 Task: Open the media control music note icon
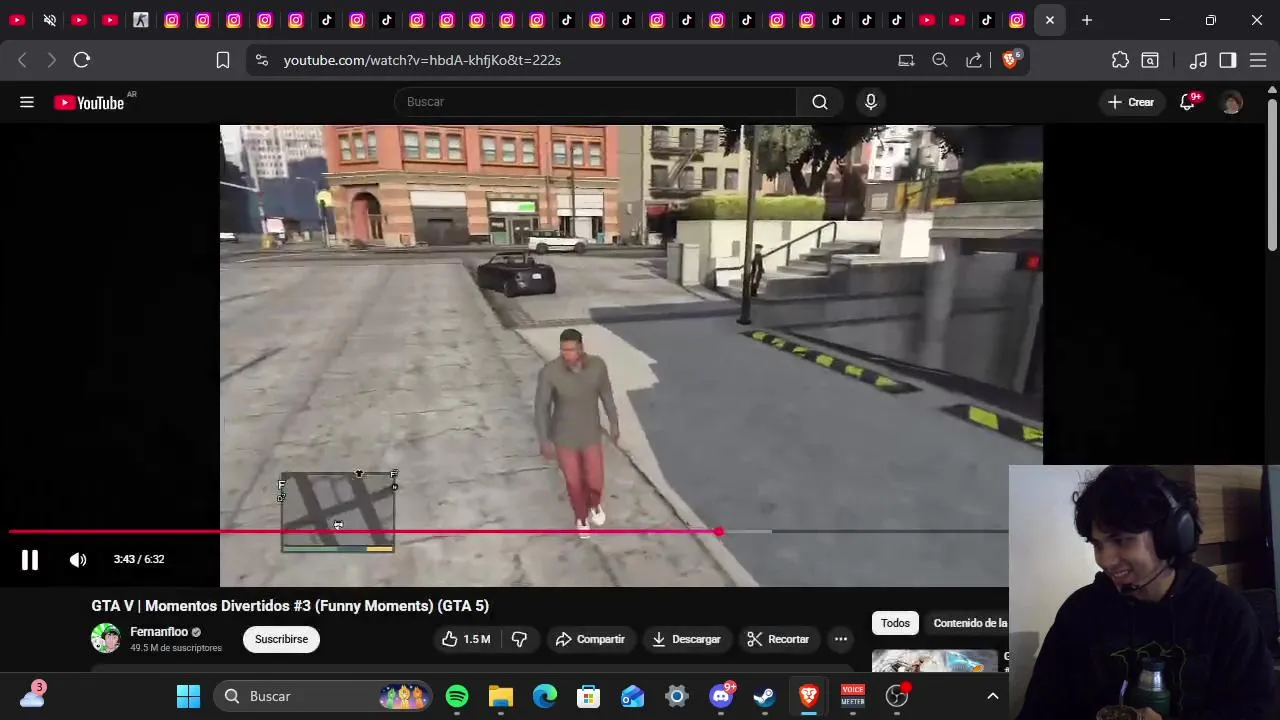pyautogui.click(x=1198, y=60)
